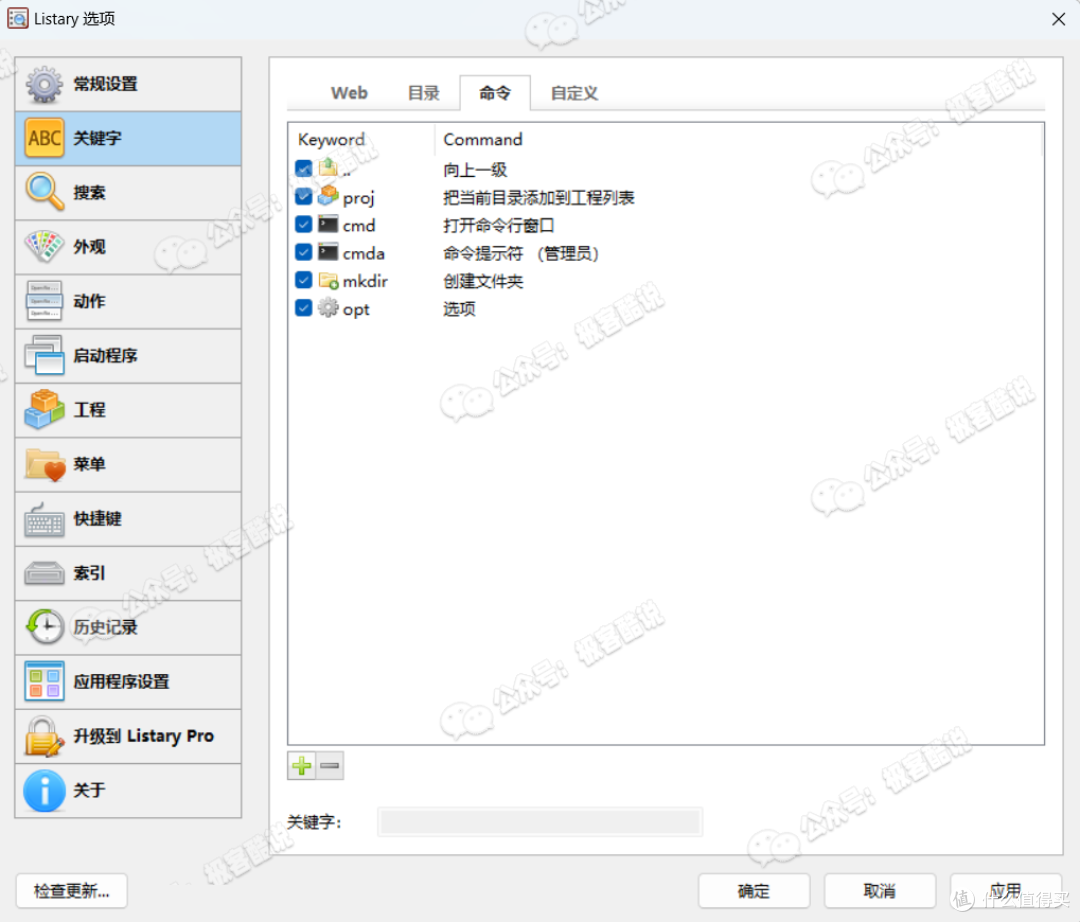Uncheck the proj keyword checkbox
The width and height of the screenshot is (1080, 922).
click(304, 197)
